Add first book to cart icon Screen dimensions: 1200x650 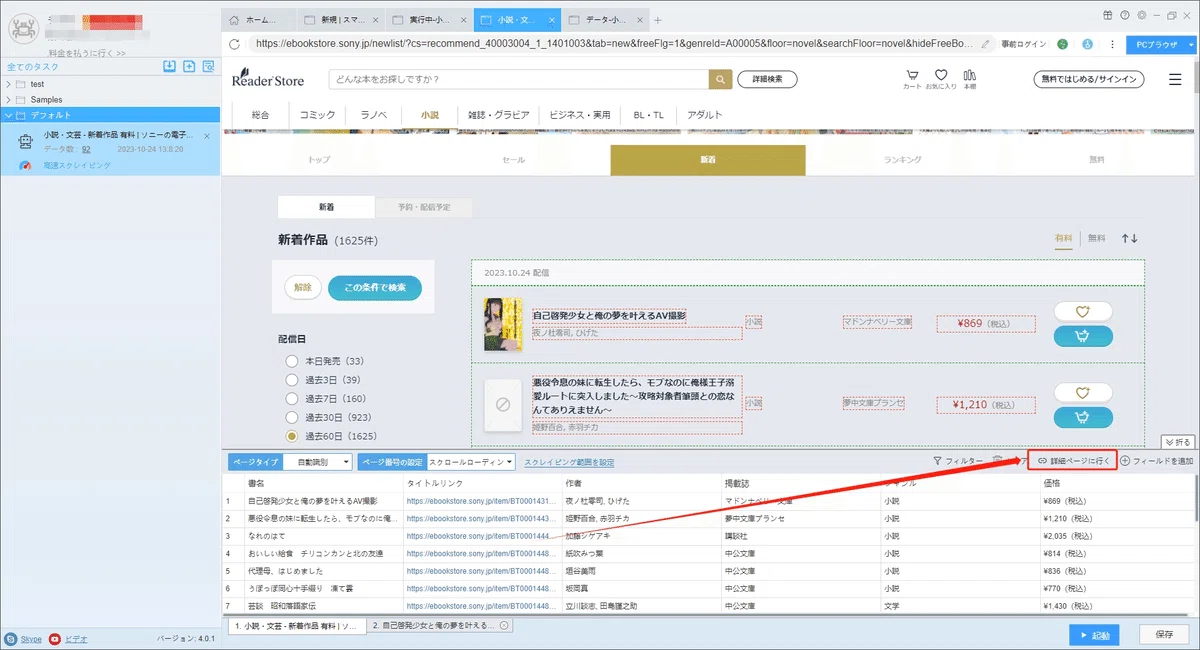[x=1083, y=336]
